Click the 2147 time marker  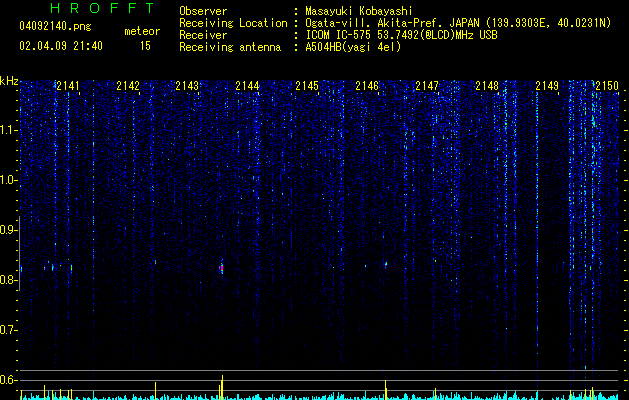427,85
